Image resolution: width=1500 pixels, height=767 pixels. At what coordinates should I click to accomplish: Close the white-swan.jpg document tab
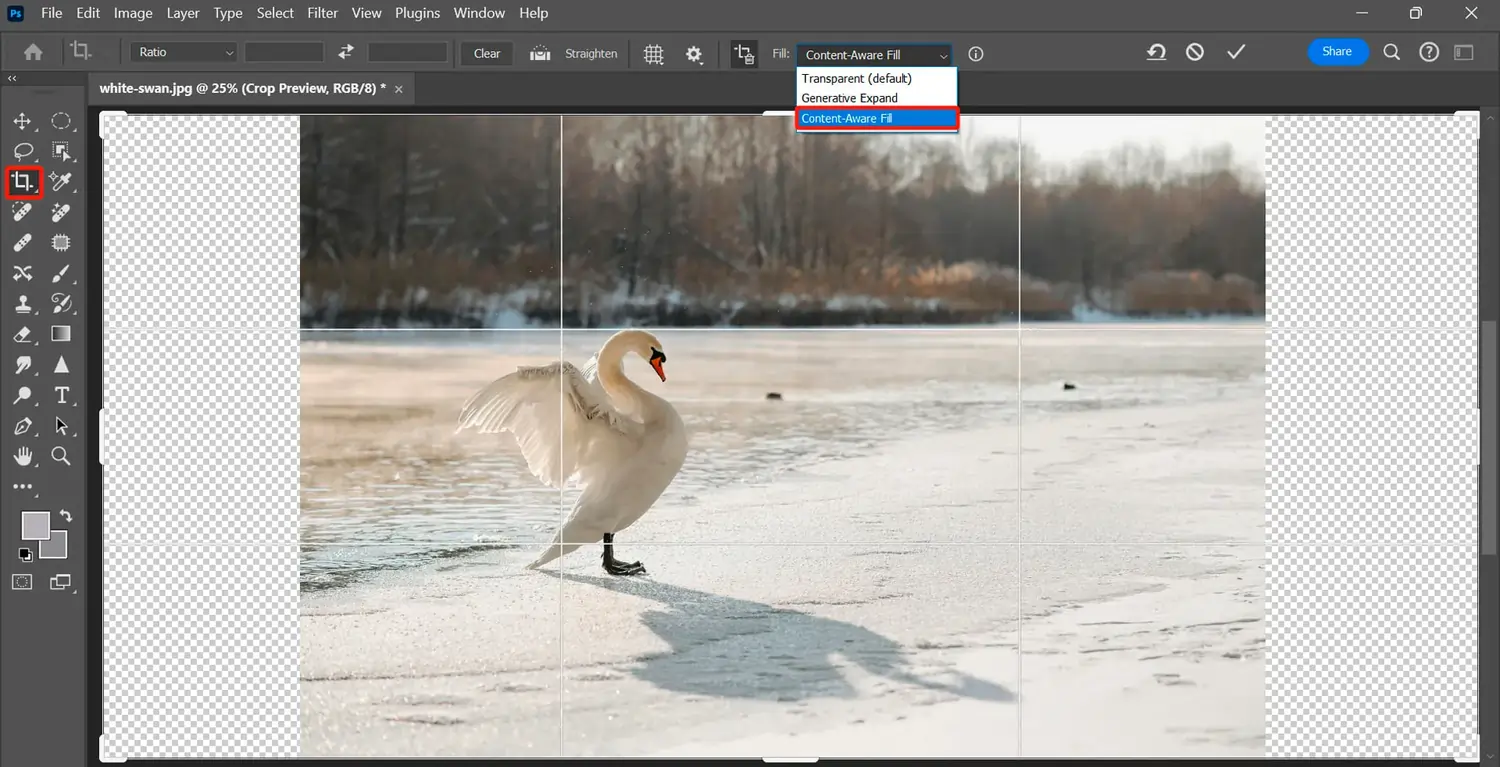pyautogui.click(x=398, y=89)
